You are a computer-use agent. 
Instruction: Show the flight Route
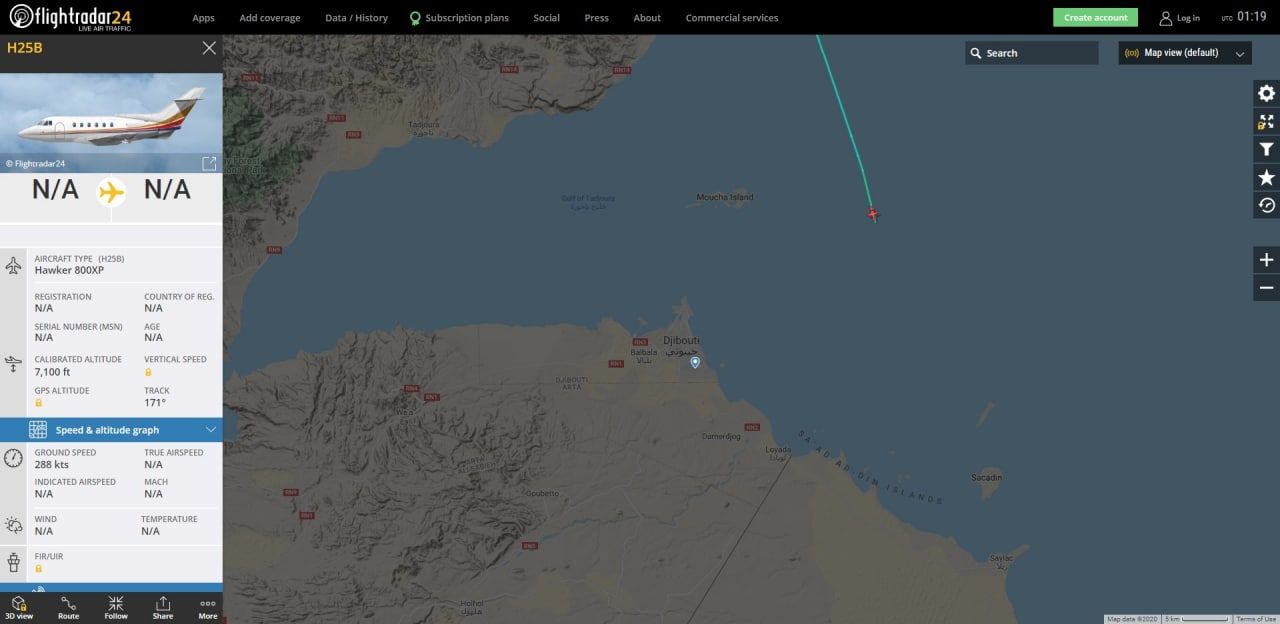68,608
